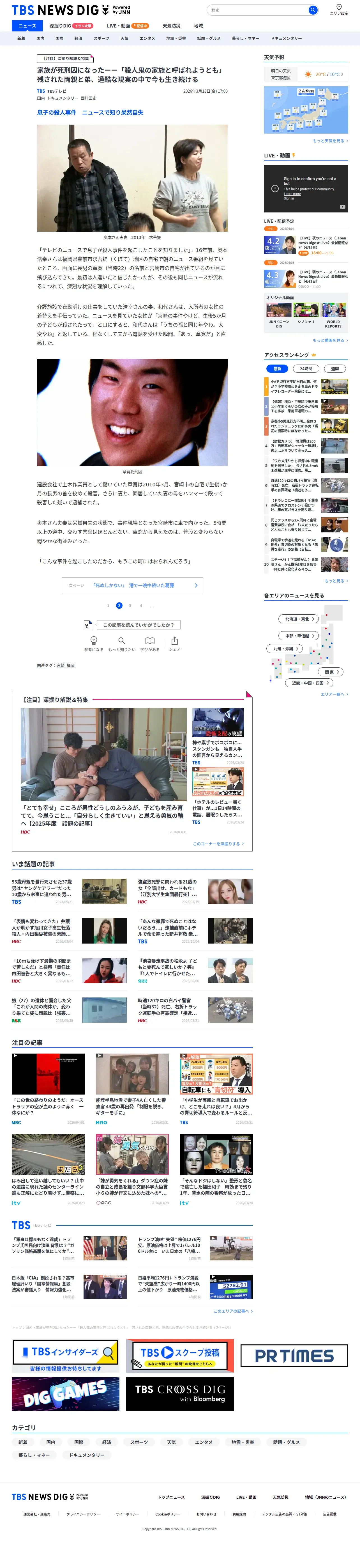Click the Sign in link in video player

point(288,198)
